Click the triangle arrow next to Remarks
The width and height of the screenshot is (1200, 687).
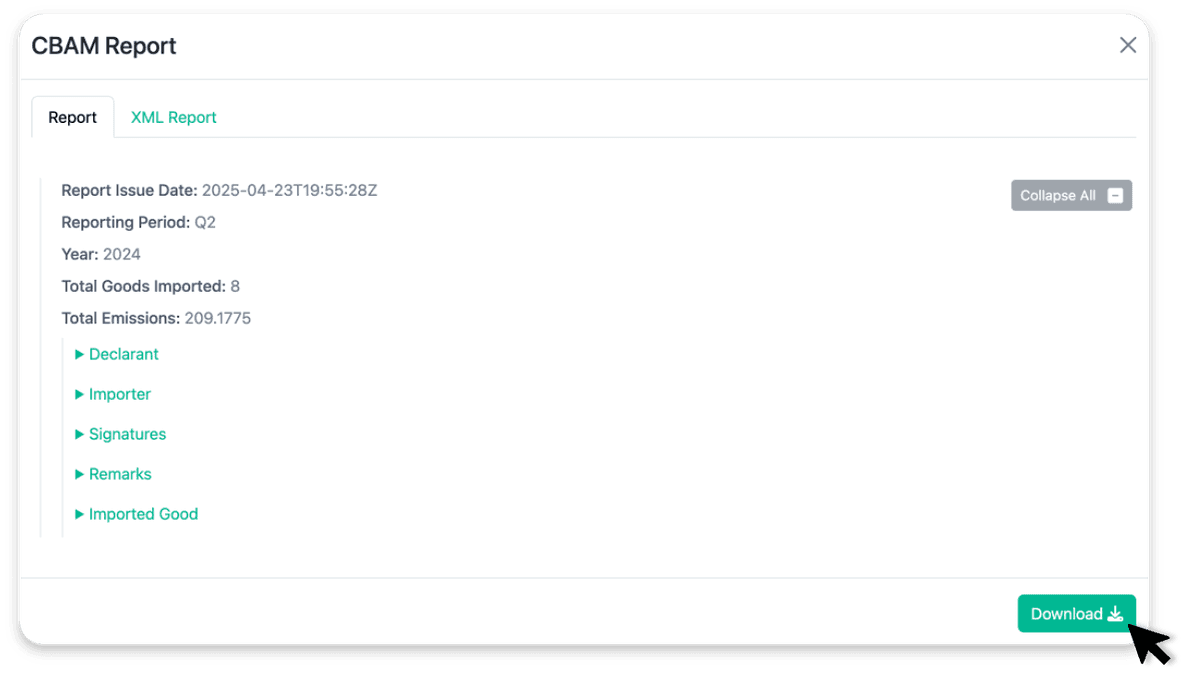click(80, 474)
